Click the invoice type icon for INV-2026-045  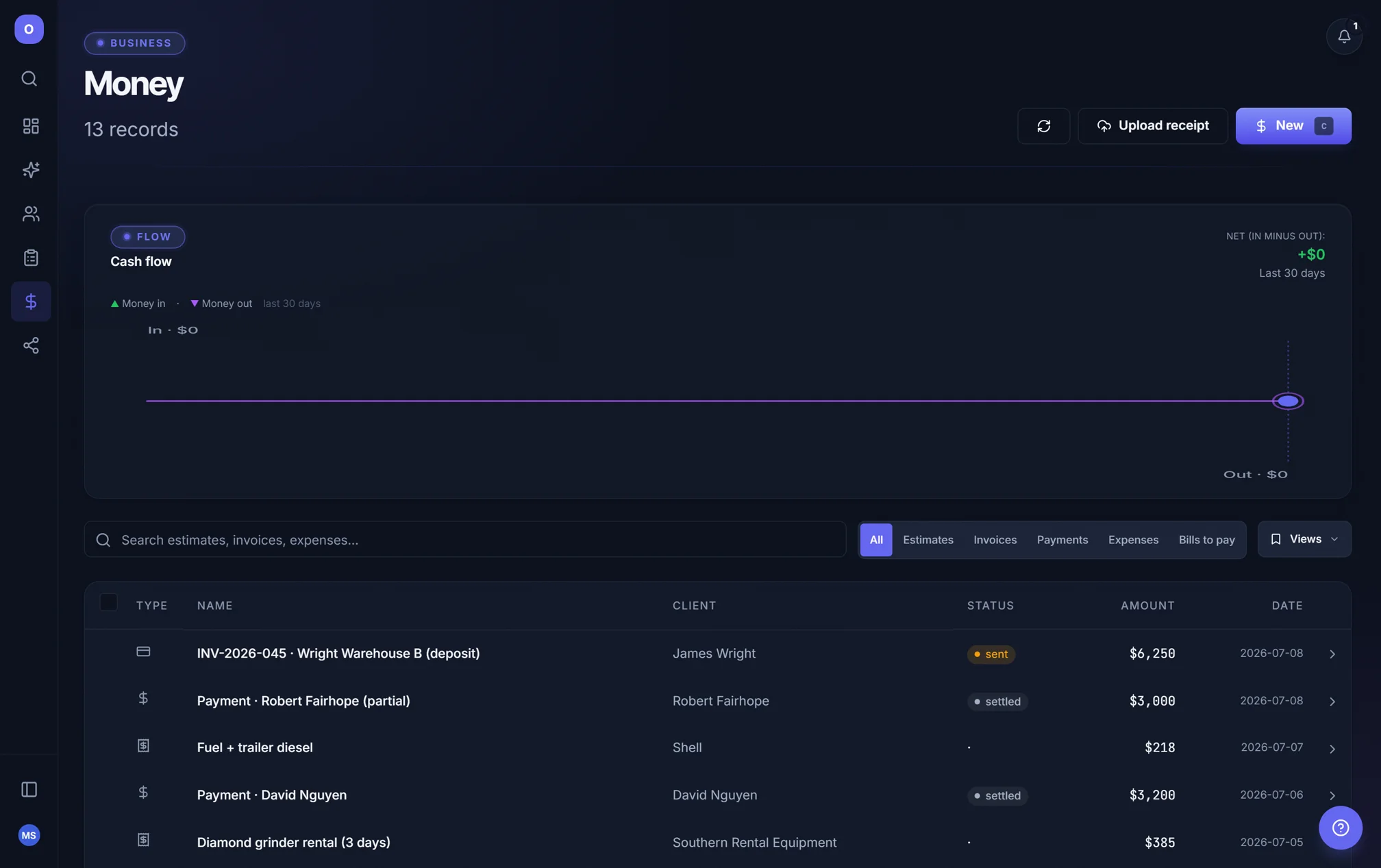tap(143, 652)
